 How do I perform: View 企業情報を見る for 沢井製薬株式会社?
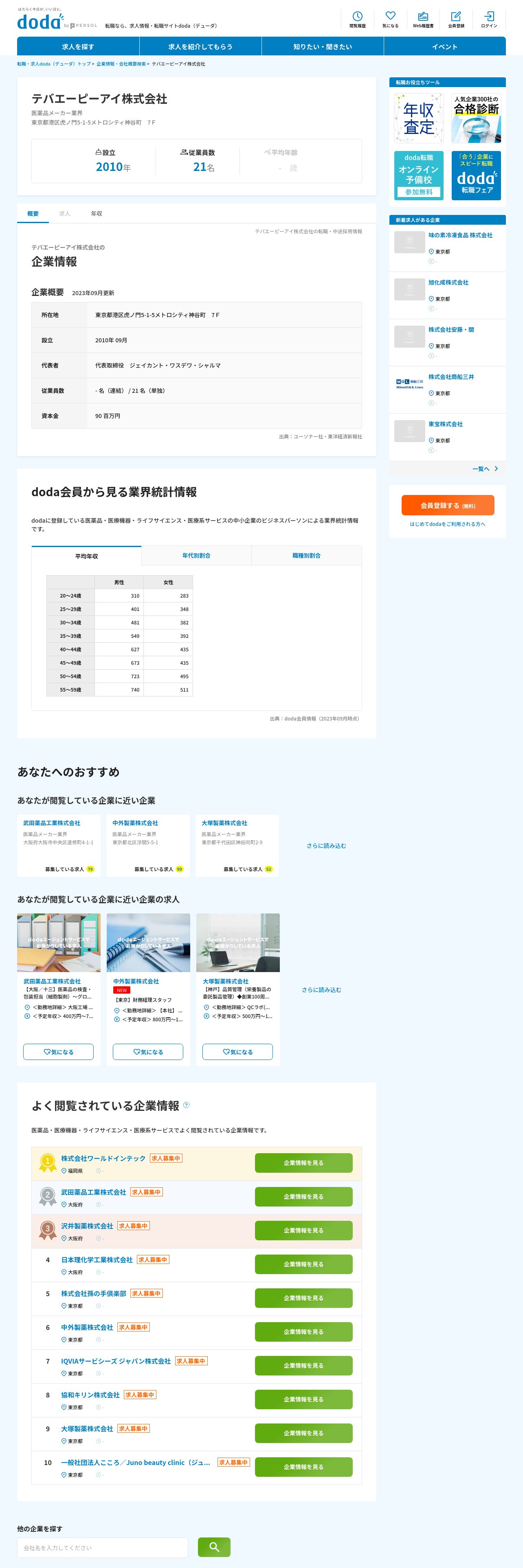(304, 1230)
